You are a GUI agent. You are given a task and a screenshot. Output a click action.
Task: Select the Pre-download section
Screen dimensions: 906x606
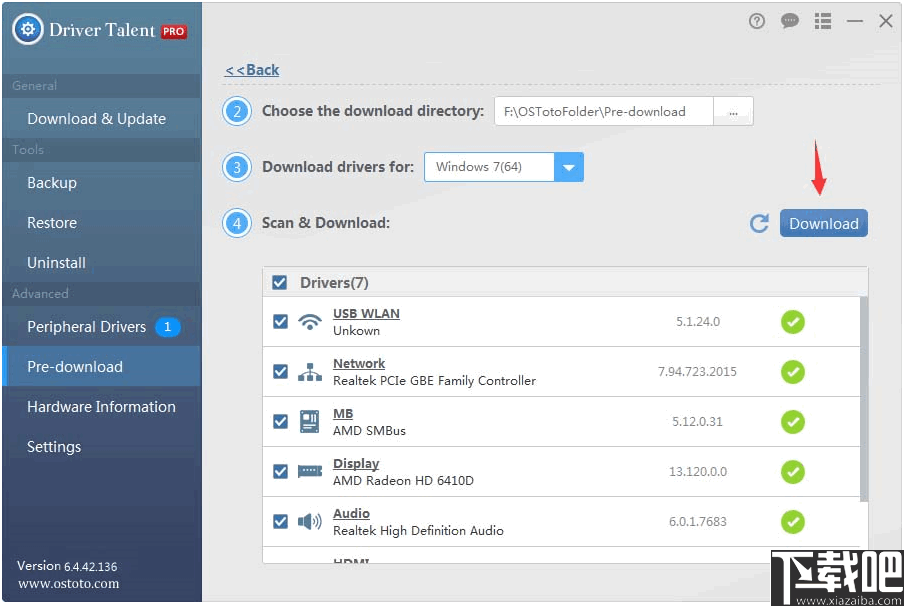tap(102, 366)
